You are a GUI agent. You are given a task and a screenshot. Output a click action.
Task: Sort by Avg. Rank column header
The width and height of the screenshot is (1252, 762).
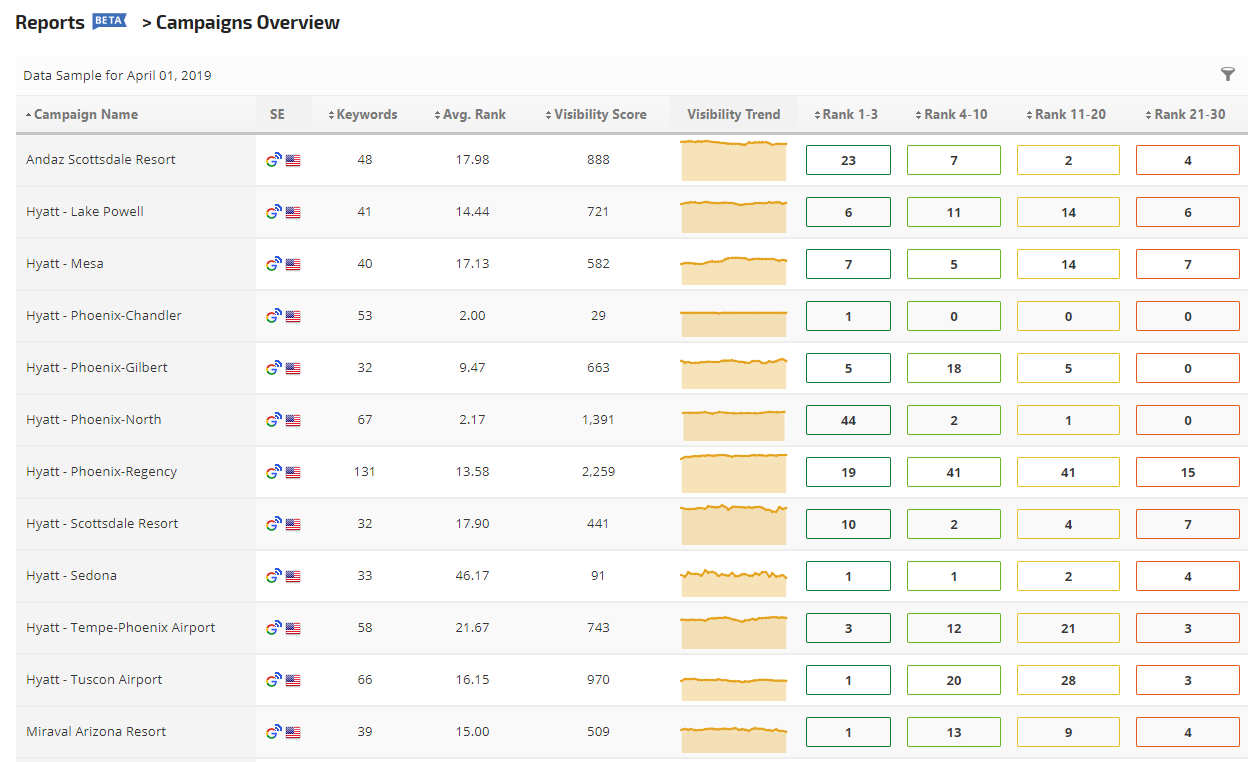475,114
